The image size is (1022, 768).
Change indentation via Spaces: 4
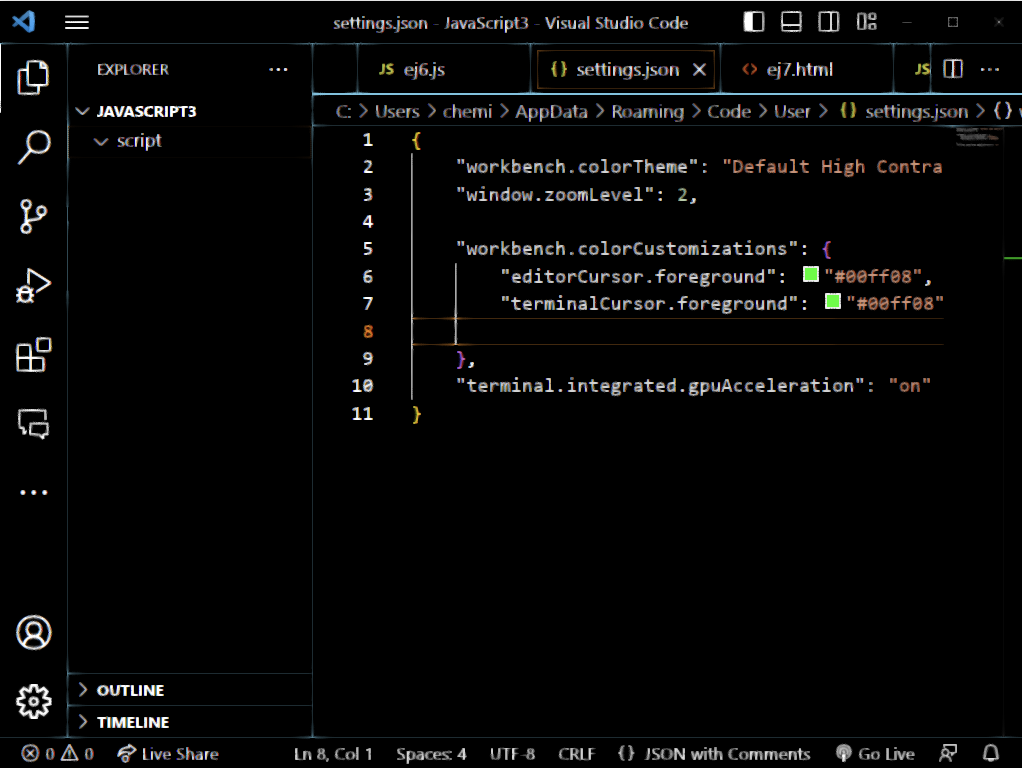click(x=431, y=754)
